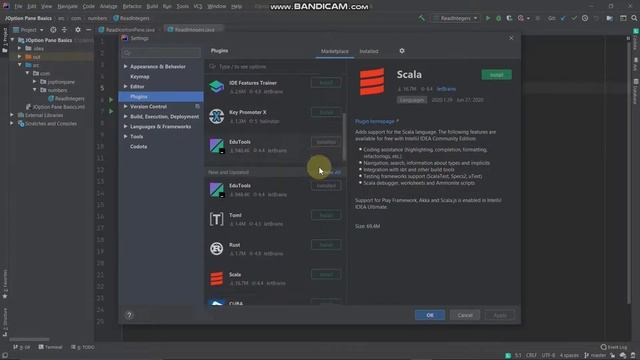Select ReadIntegers file in project tree
Viewport: 640px width, 360px height.
coord(66,98)
